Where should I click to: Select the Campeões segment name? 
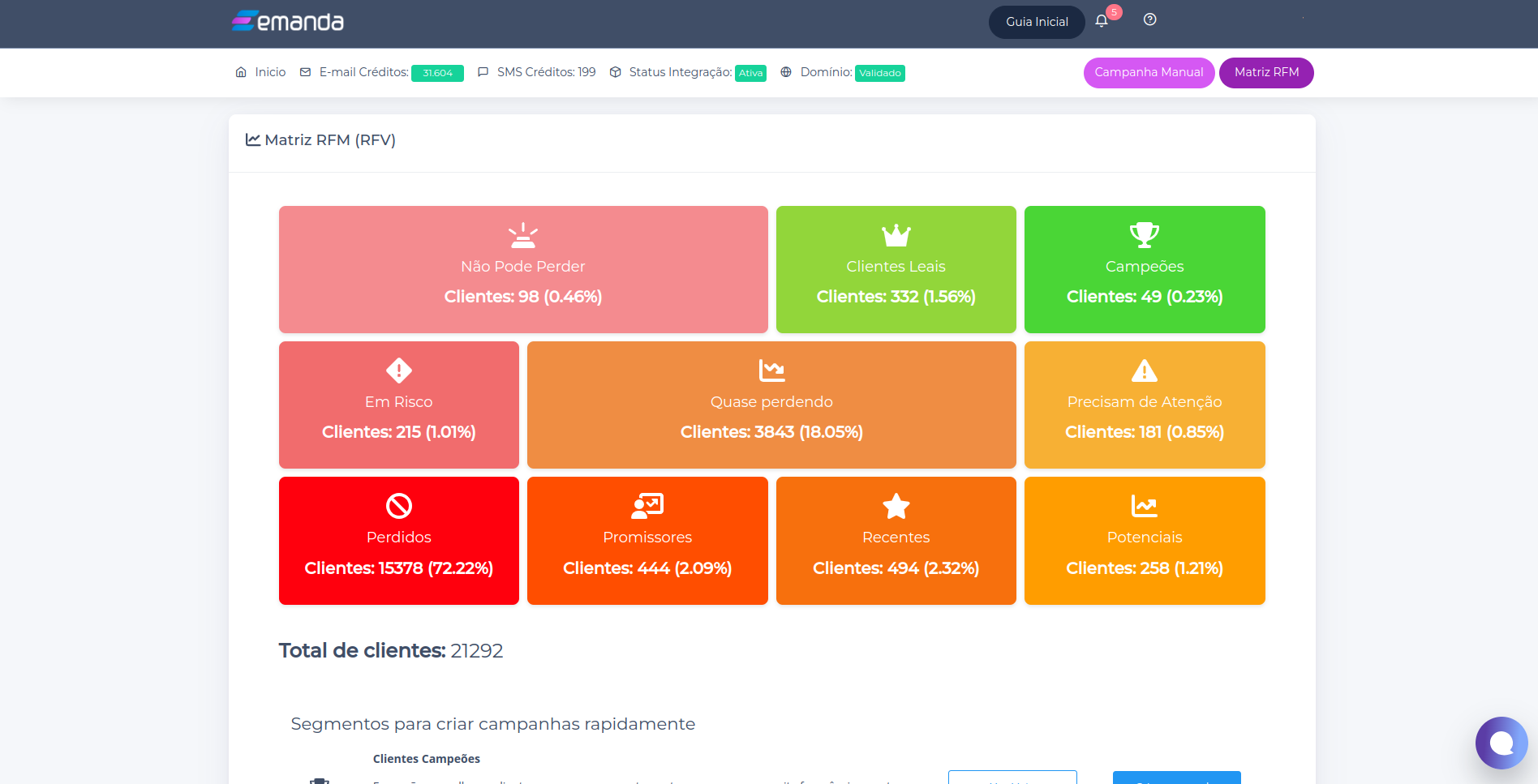[x=1145, y=267]
